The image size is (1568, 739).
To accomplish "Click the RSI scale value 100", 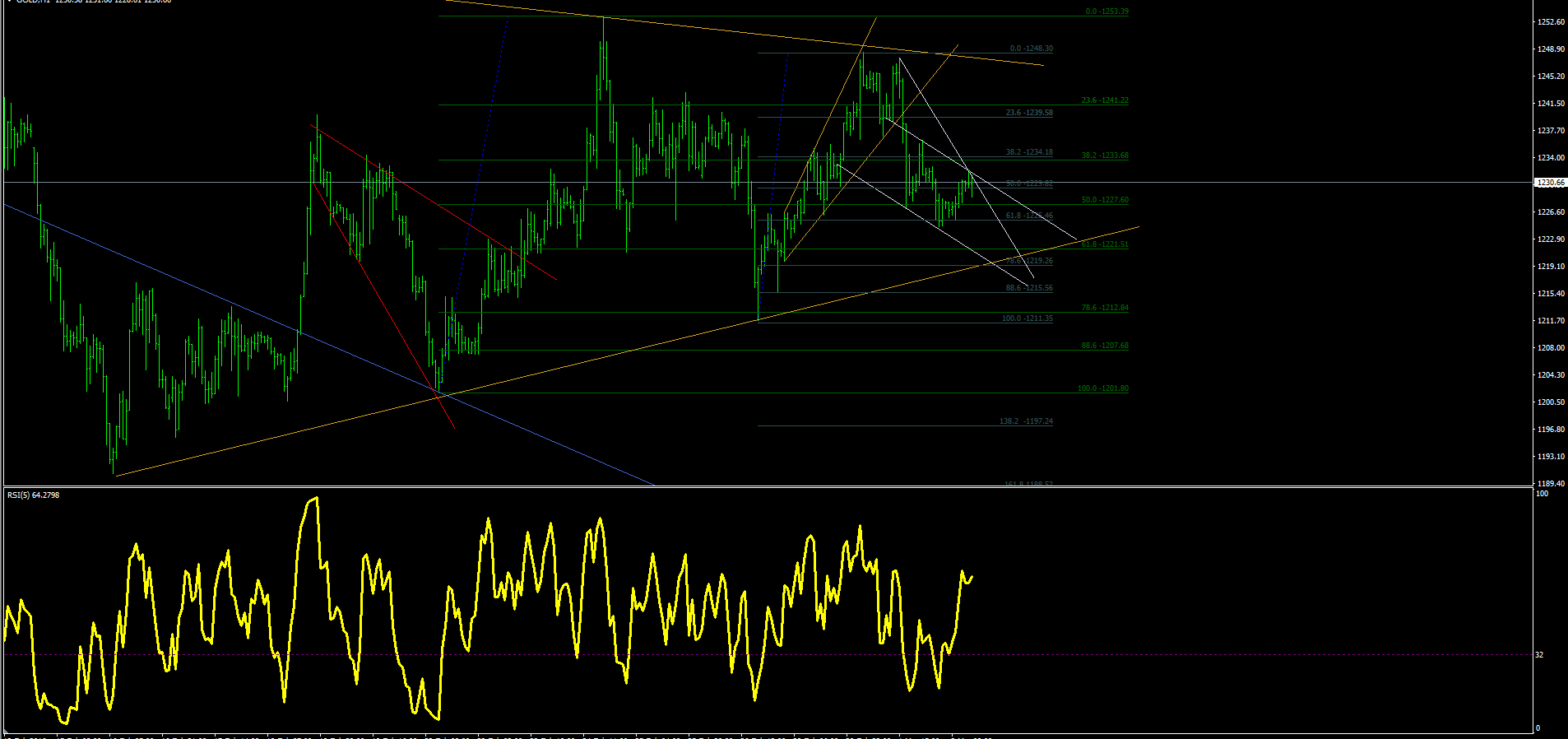I will (1542, 494).
